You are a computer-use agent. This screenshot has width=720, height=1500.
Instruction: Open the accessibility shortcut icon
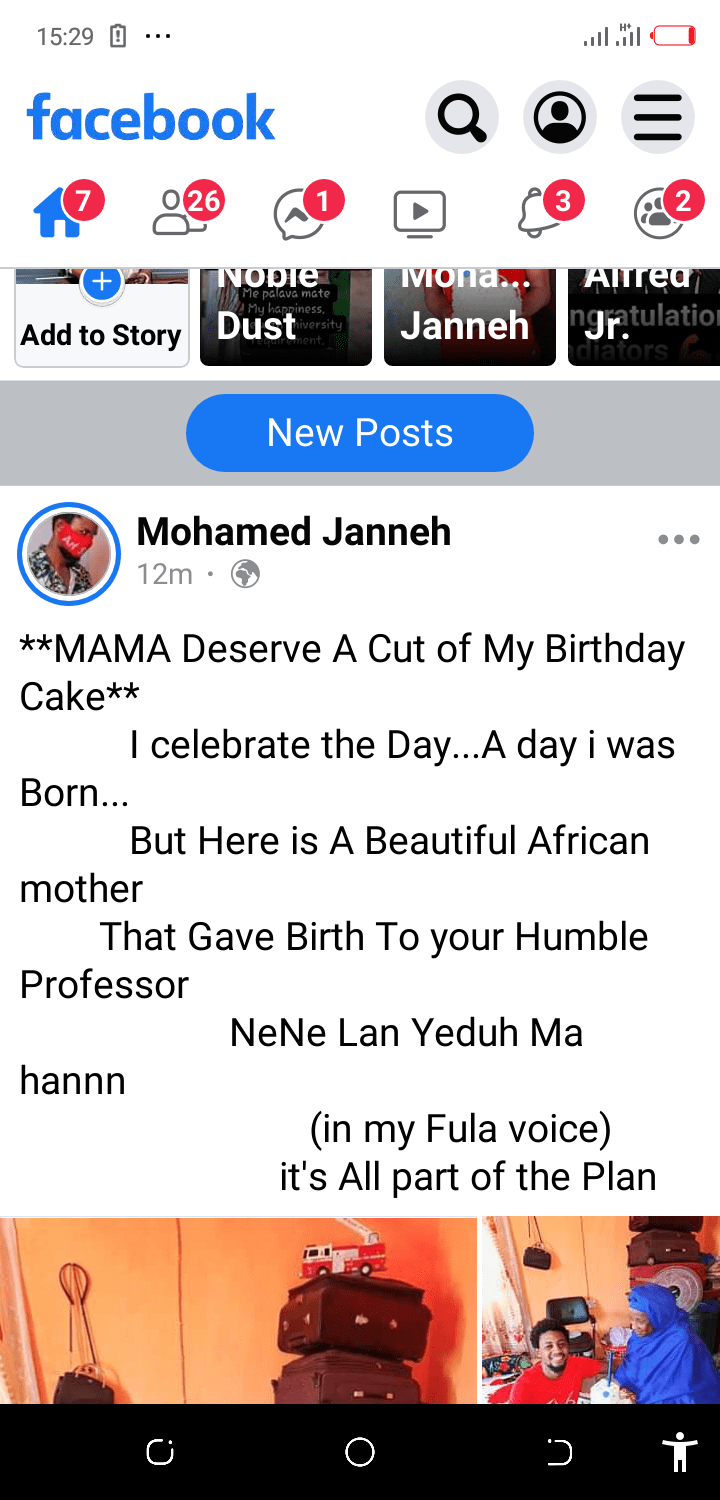click(680, 1452)
